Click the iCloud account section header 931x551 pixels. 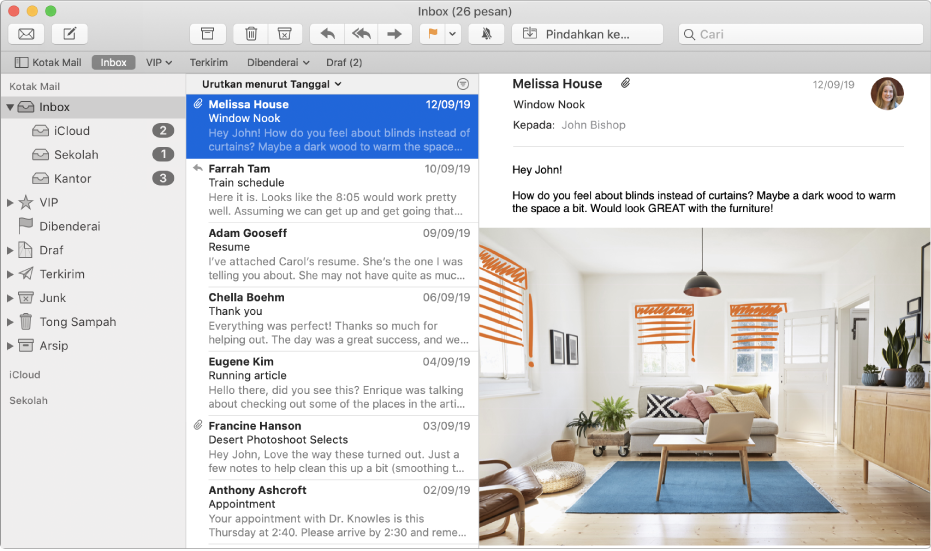coord(24,375)
